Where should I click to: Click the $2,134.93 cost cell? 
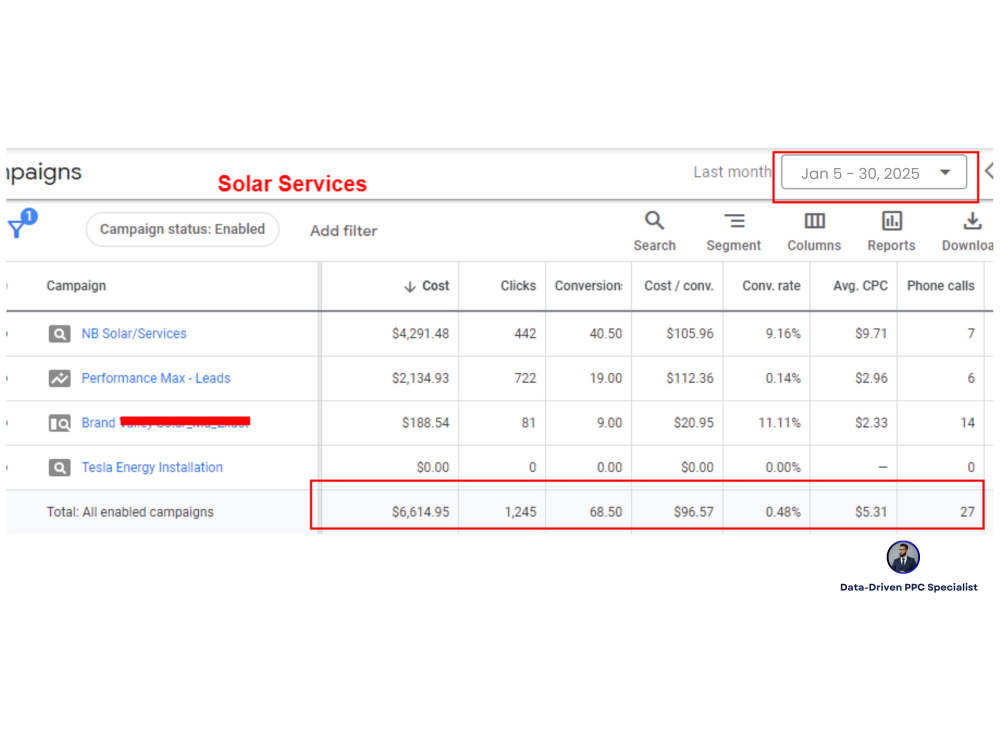[x=420, y=378]
